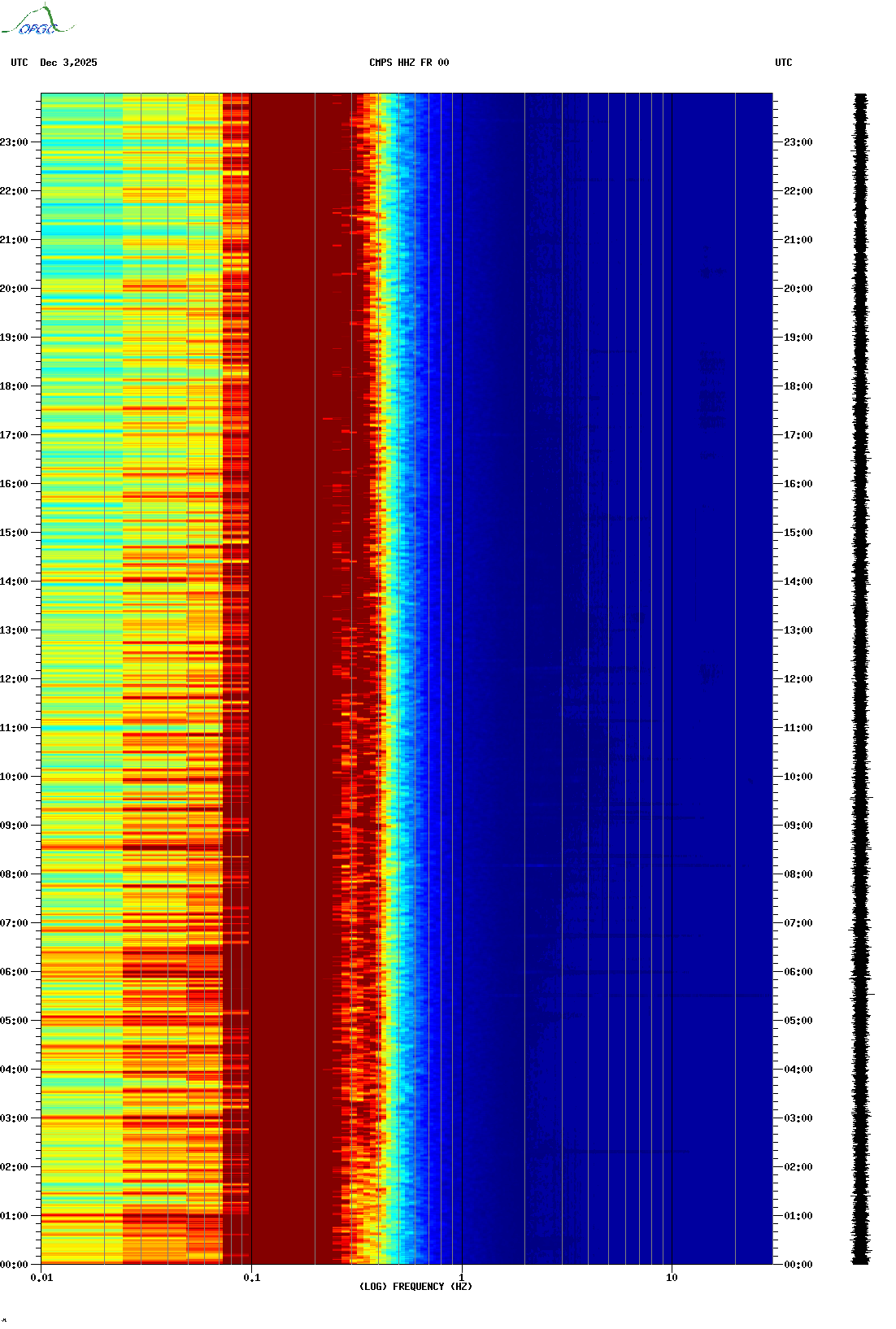
Task: Click the left-axis 09:00 time label
Action: [x=14, y=826]
